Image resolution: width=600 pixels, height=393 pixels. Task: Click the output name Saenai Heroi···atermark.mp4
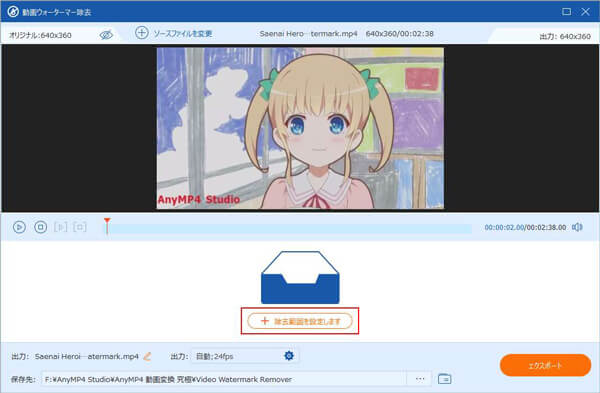pos(86,357)
